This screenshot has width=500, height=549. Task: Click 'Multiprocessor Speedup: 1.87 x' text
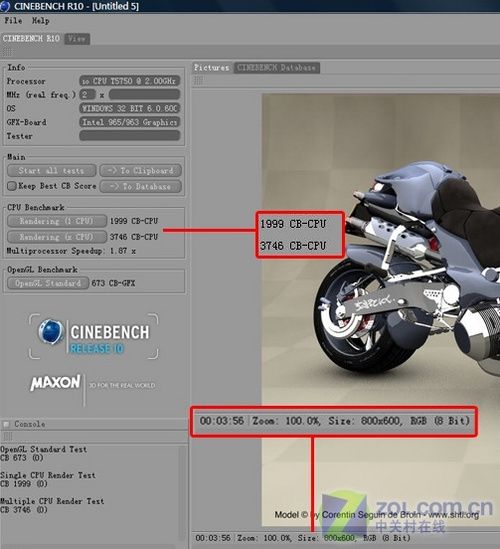pos(71,251)
